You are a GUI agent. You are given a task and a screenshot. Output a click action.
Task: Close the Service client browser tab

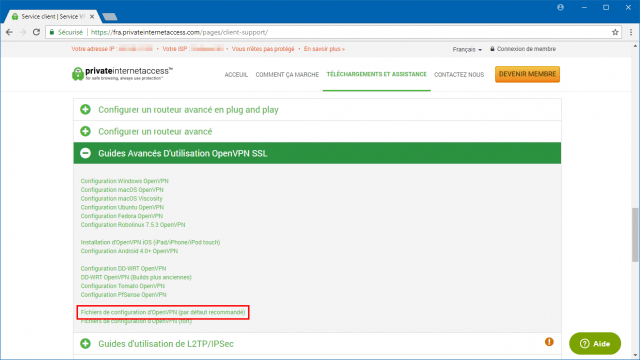click(x=92, y=17)
